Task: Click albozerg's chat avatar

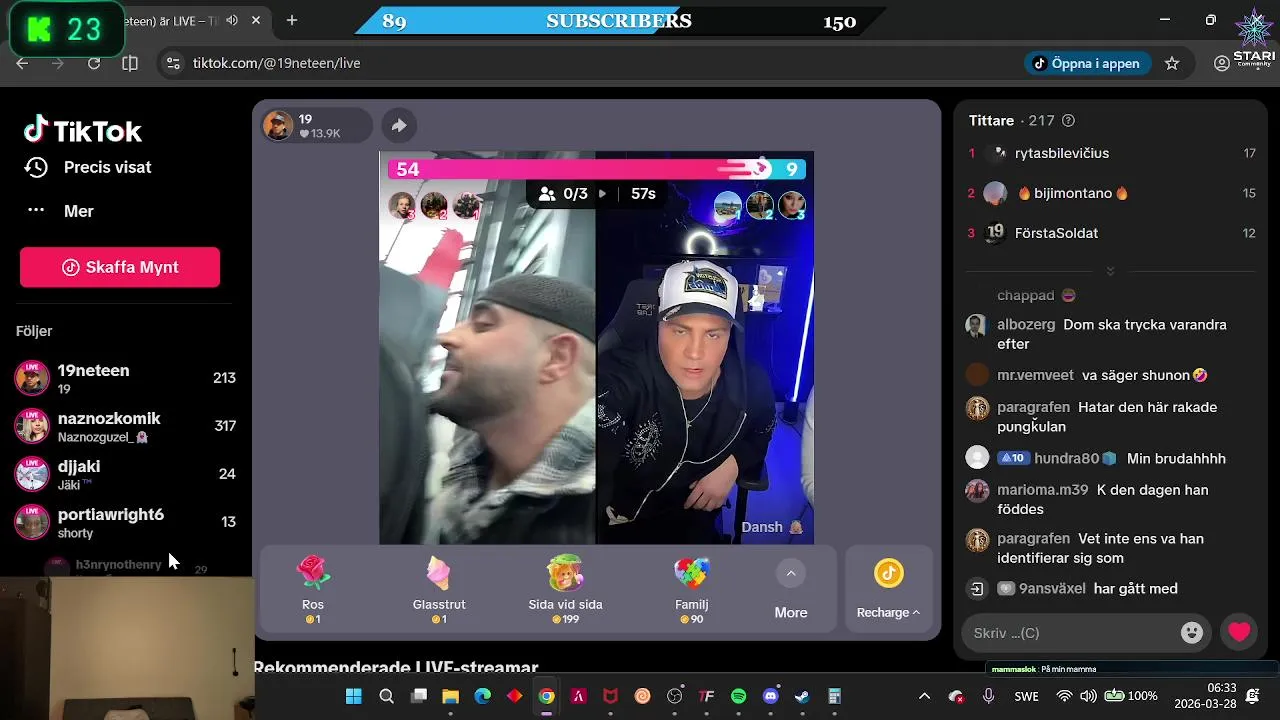Action: point(977,326)
